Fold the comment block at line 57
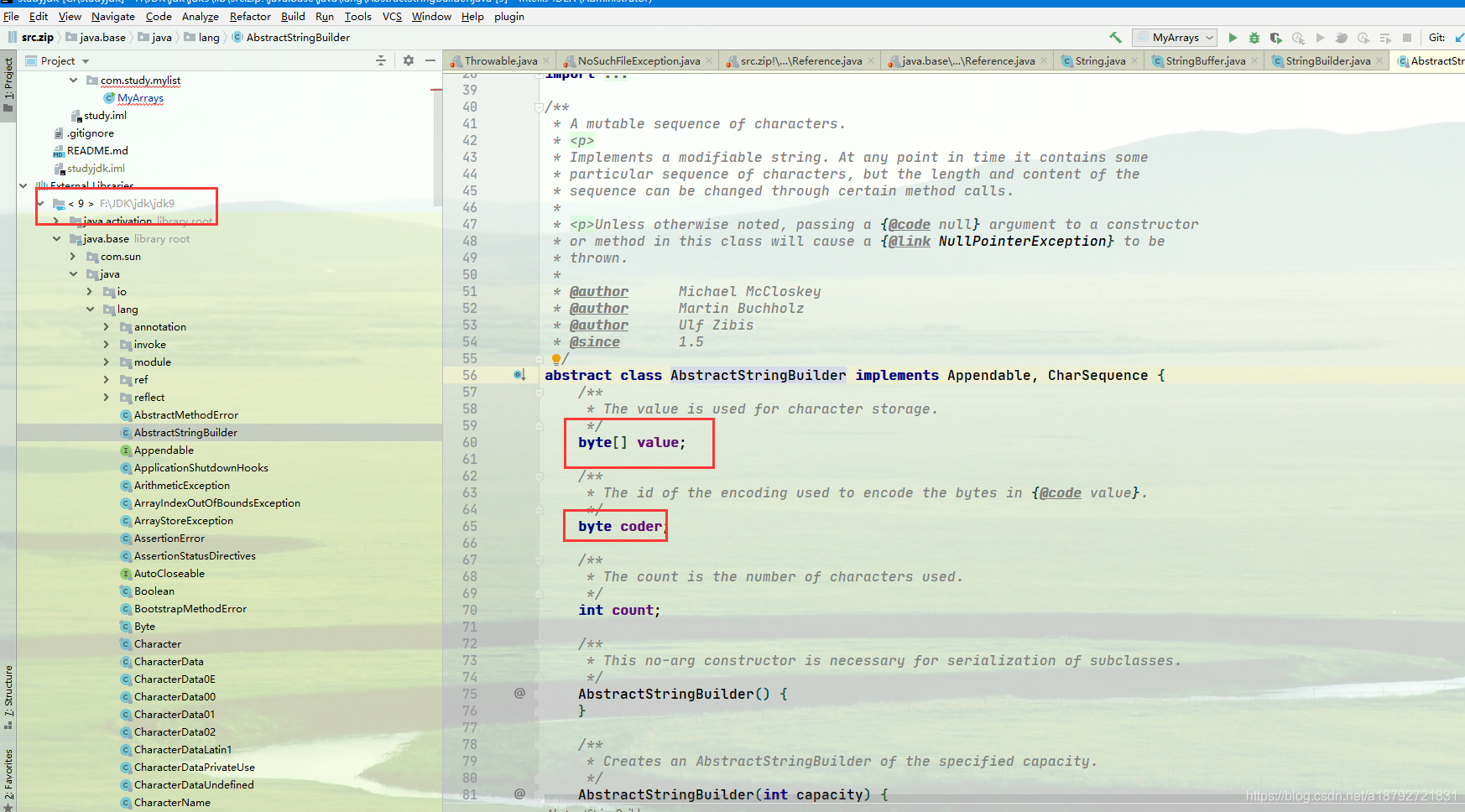 [538, 393]
